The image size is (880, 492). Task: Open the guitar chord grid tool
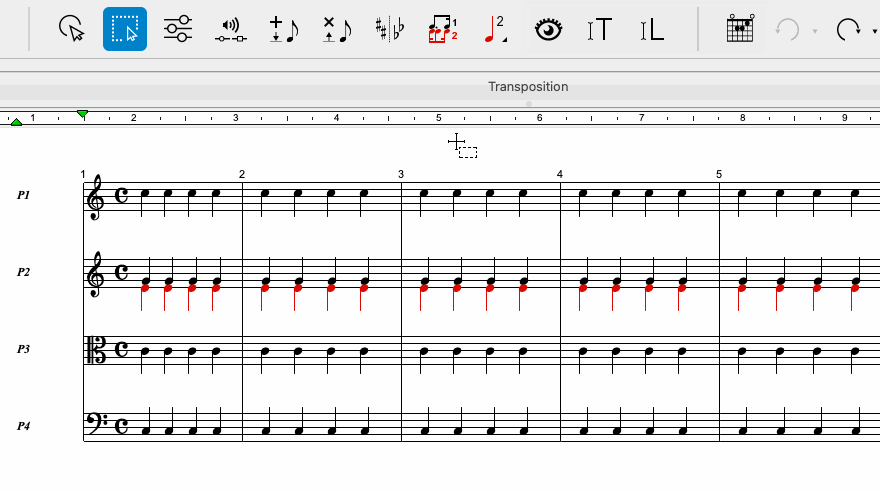click(x=740, y=29)
